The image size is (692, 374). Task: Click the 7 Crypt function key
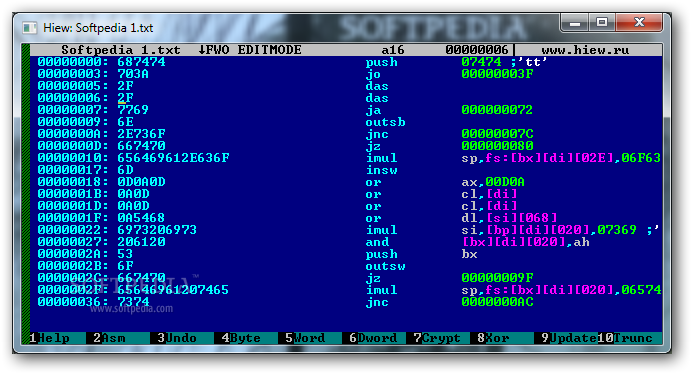[x=437, y=338]
